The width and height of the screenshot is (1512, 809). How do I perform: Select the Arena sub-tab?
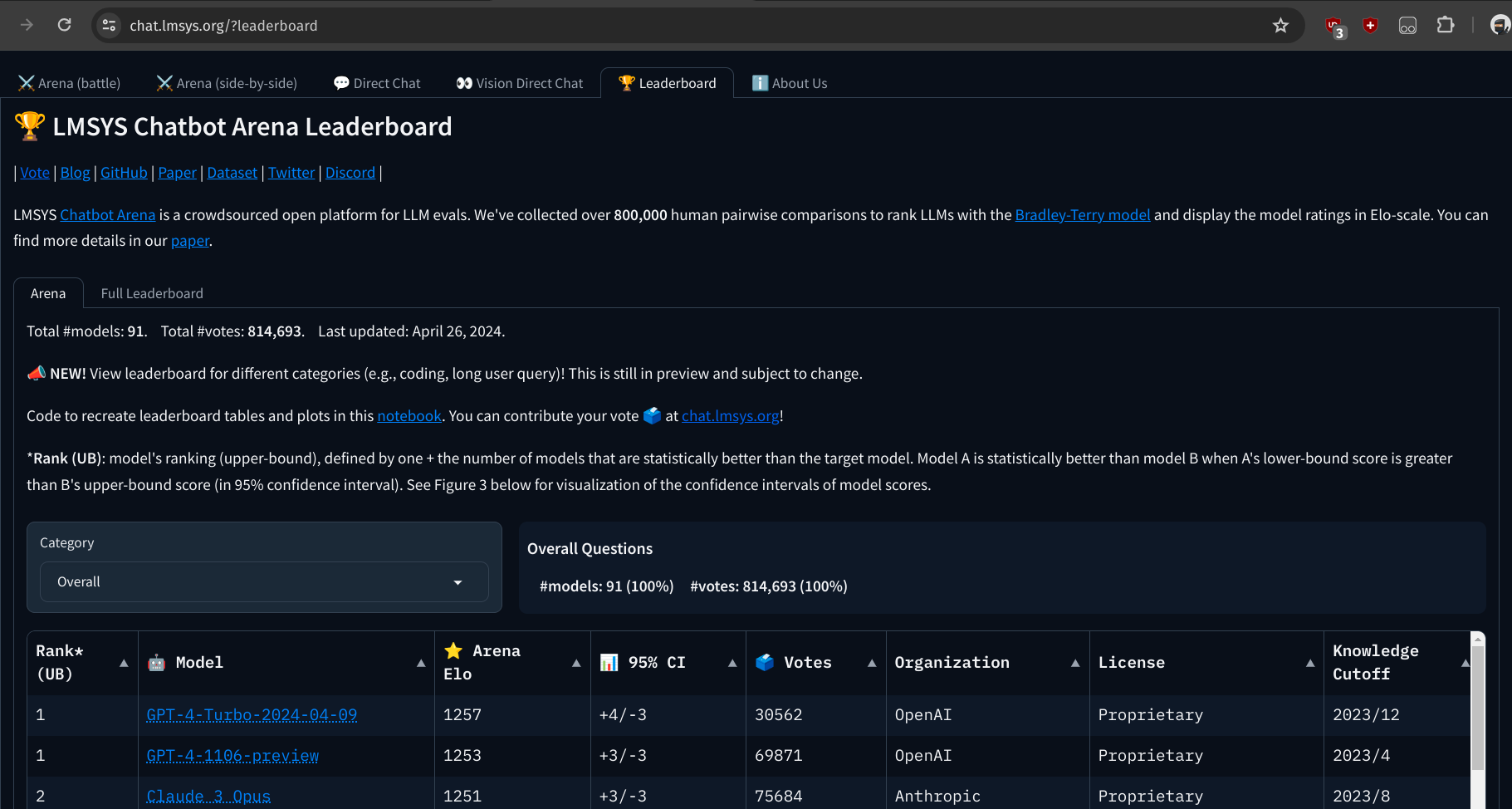(48, 293)
